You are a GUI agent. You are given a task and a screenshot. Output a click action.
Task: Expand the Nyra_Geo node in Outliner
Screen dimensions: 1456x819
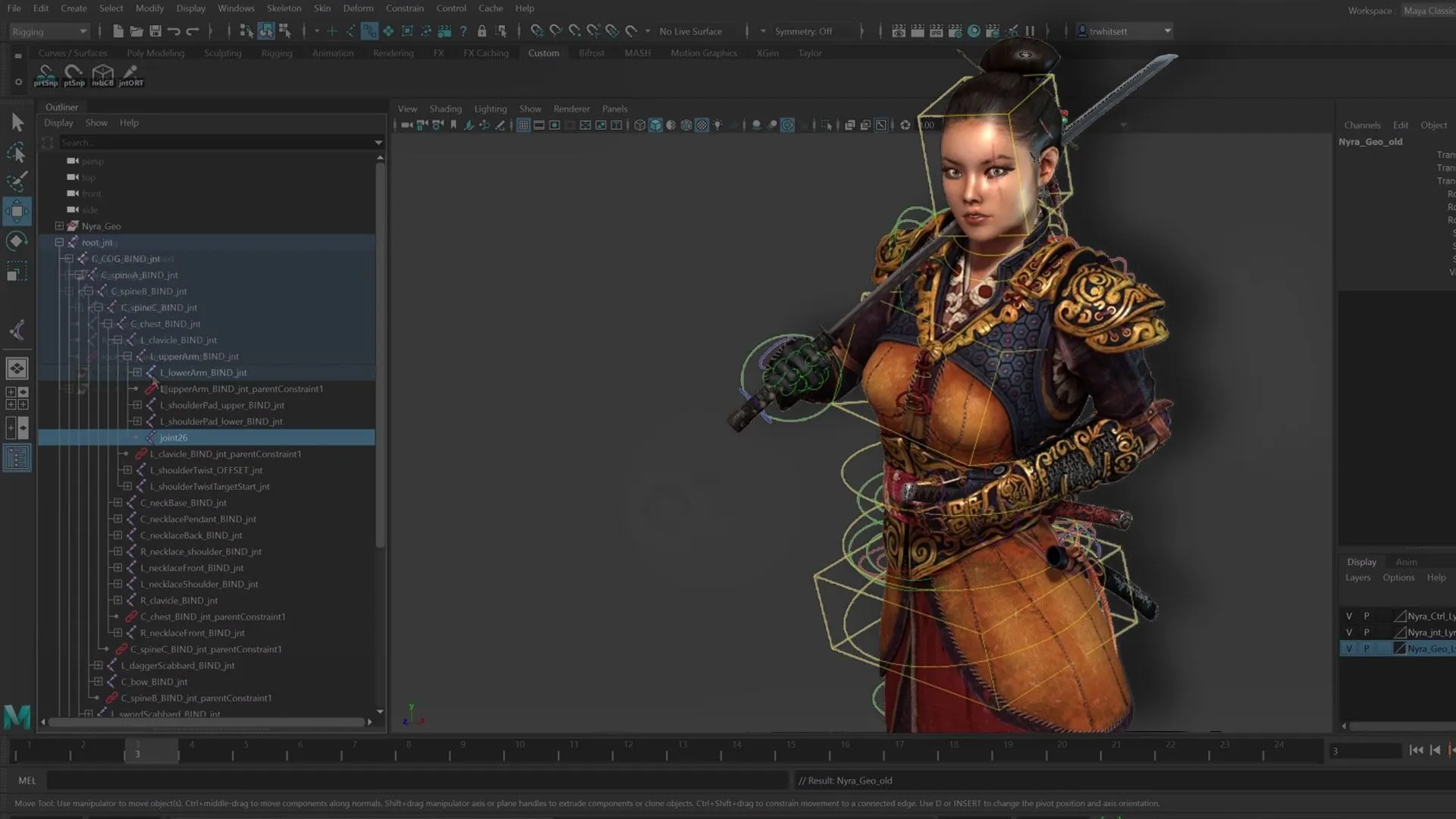pos(59,226)
